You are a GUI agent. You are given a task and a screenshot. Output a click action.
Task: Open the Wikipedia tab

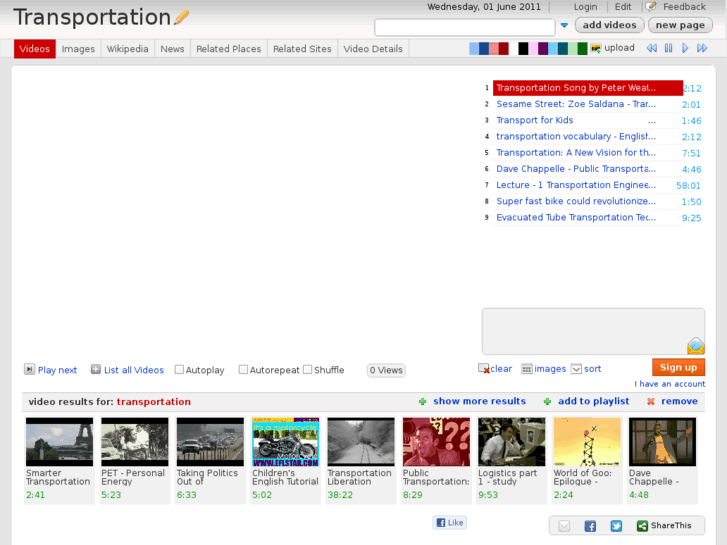(128, 49)
